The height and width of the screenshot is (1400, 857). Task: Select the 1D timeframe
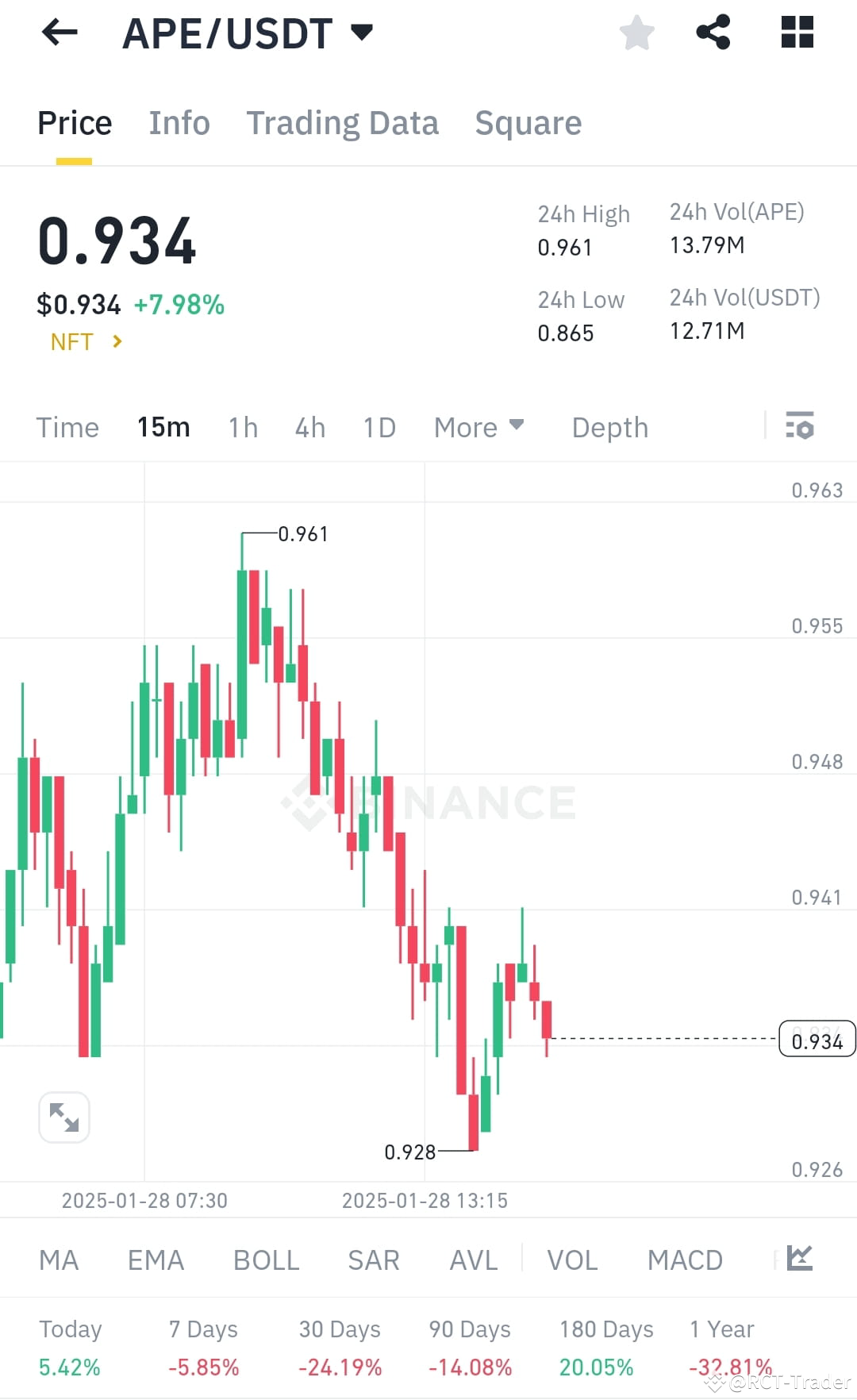379,427
